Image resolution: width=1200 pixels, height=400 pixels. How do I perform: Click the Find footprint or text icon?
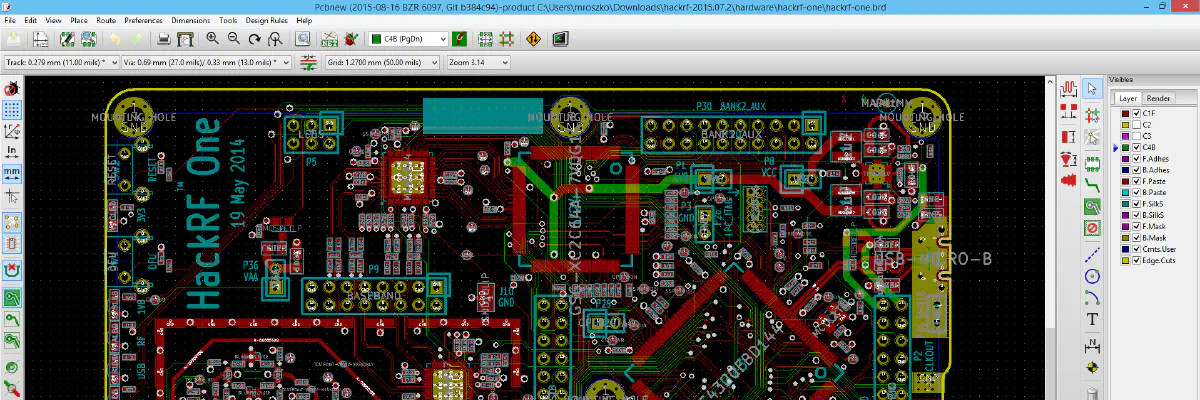pyautogui.click(x=303, y=39)
